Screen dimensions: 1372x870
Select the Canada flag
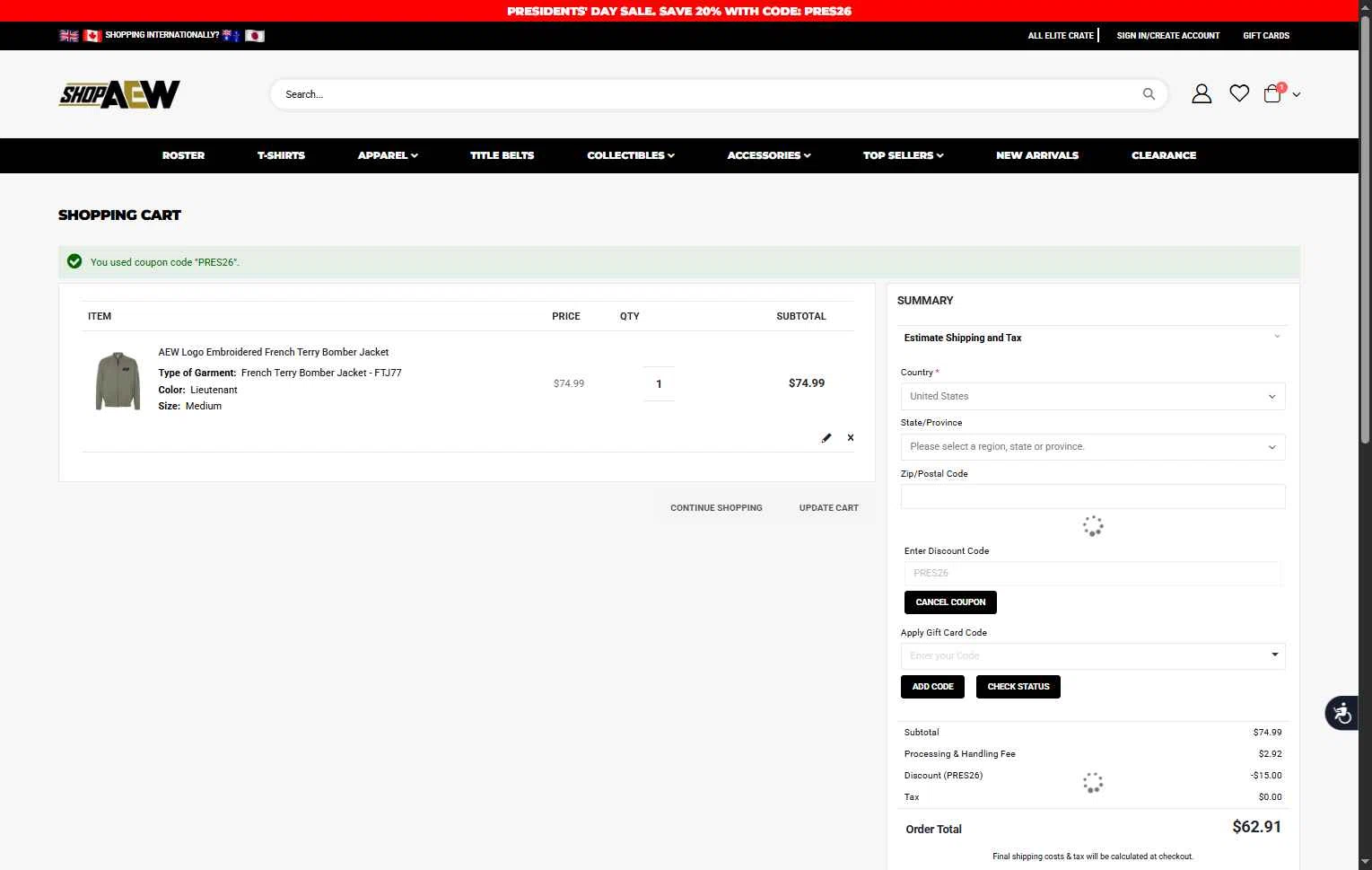click(92, 36)
